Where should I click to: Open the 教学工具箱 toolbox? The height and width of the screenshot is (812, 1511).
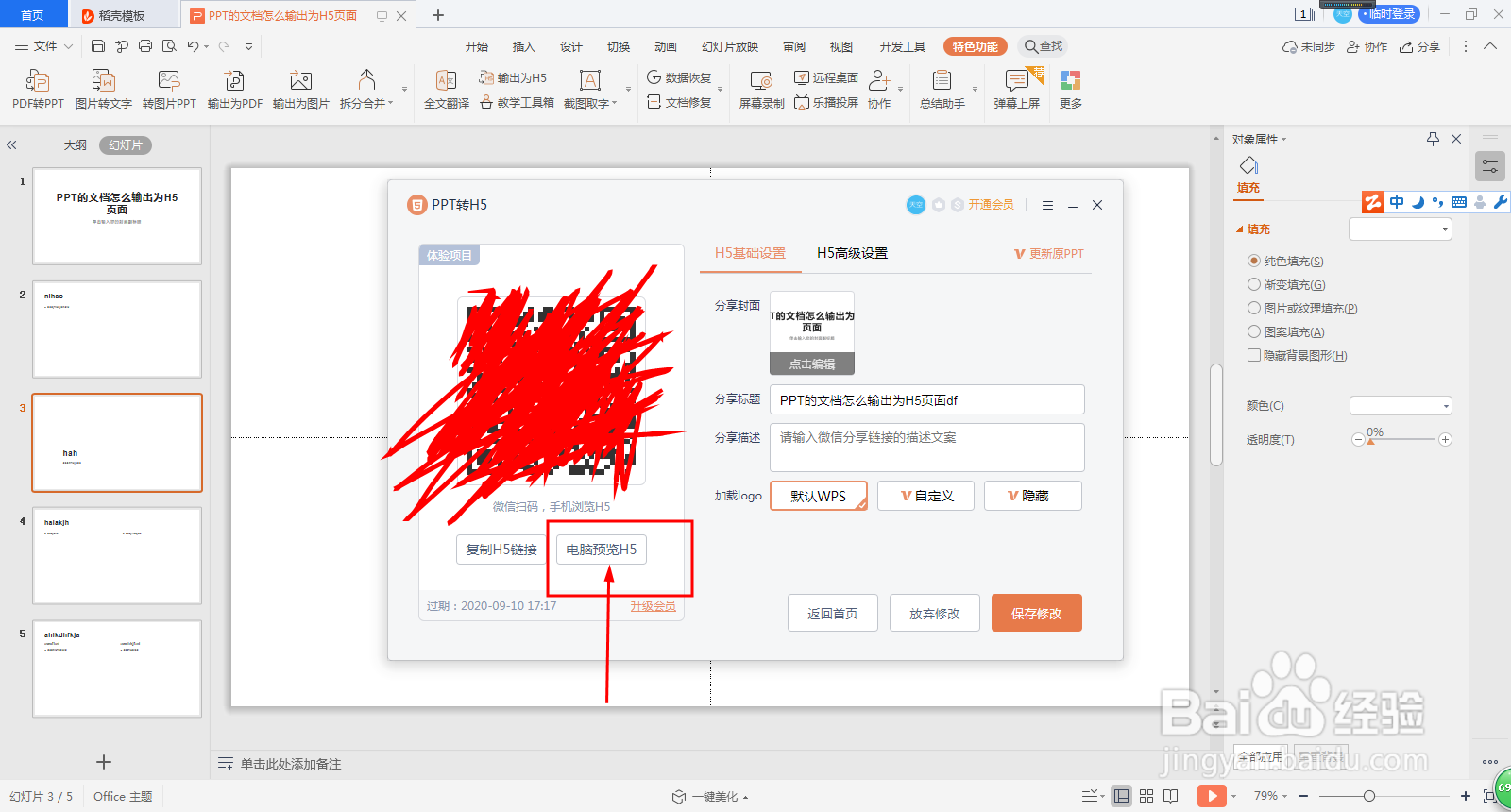click(x=517, y=102)
